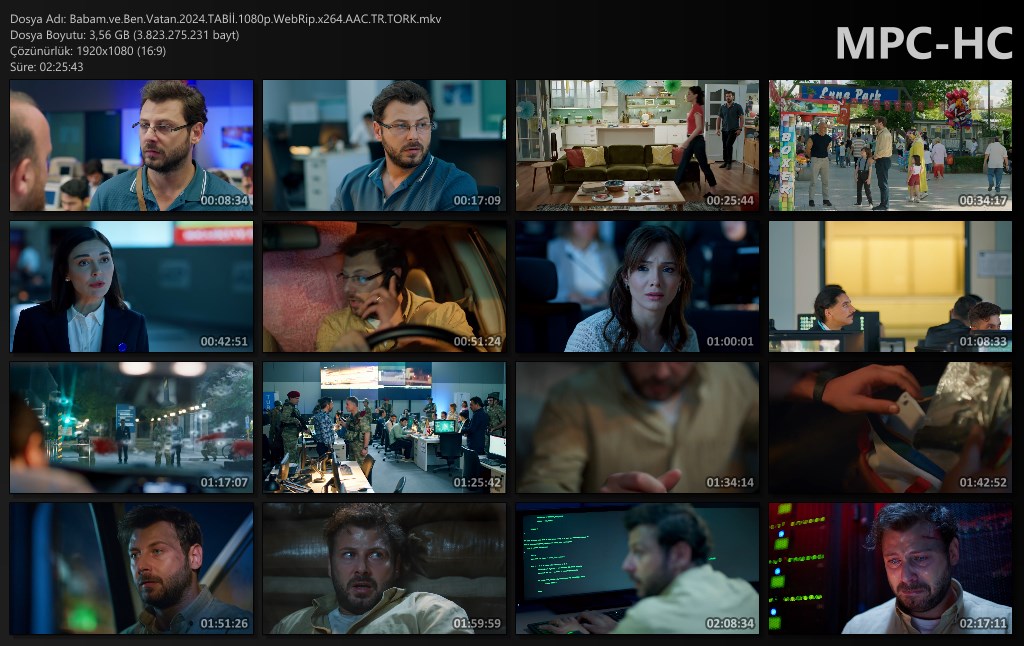1024x646 pixels.
Task: Select the thumbnail stamped 01:00:01
Action: [637, 287]
